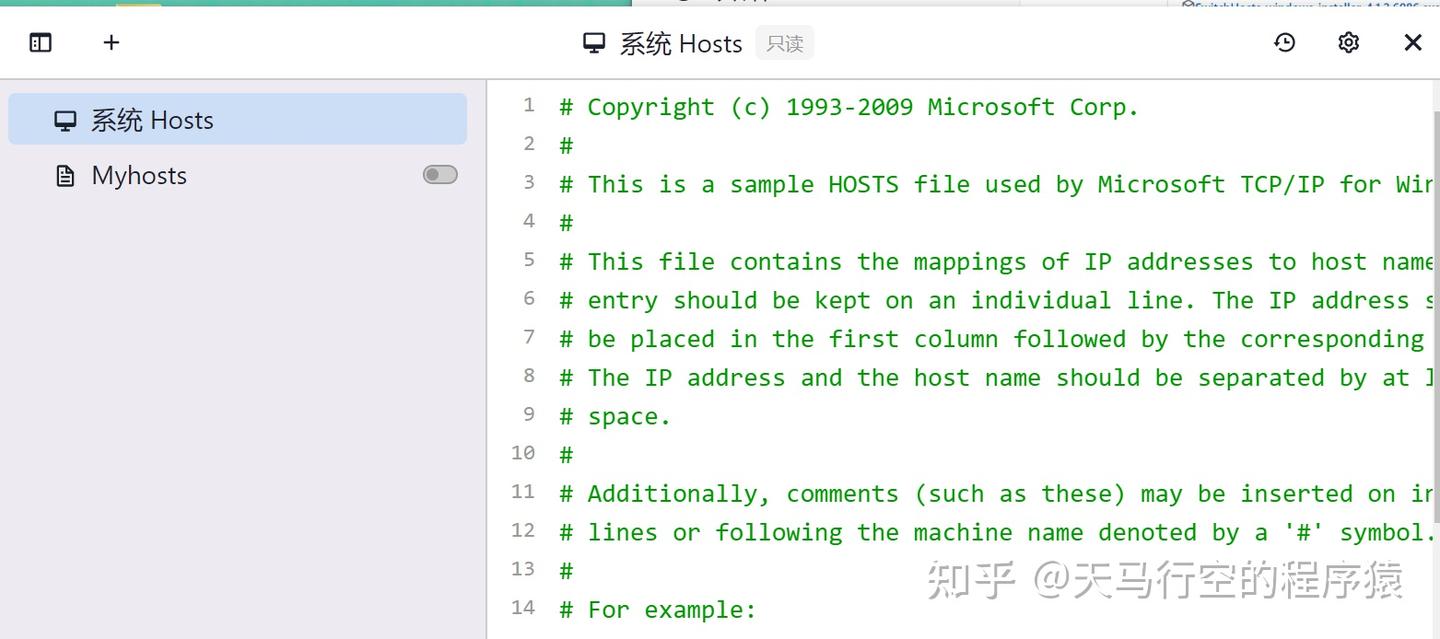Click the monitor icon beside 系统 Hosts title
The width and height of the screenshot is (1440, 639).
click(594, 43)
